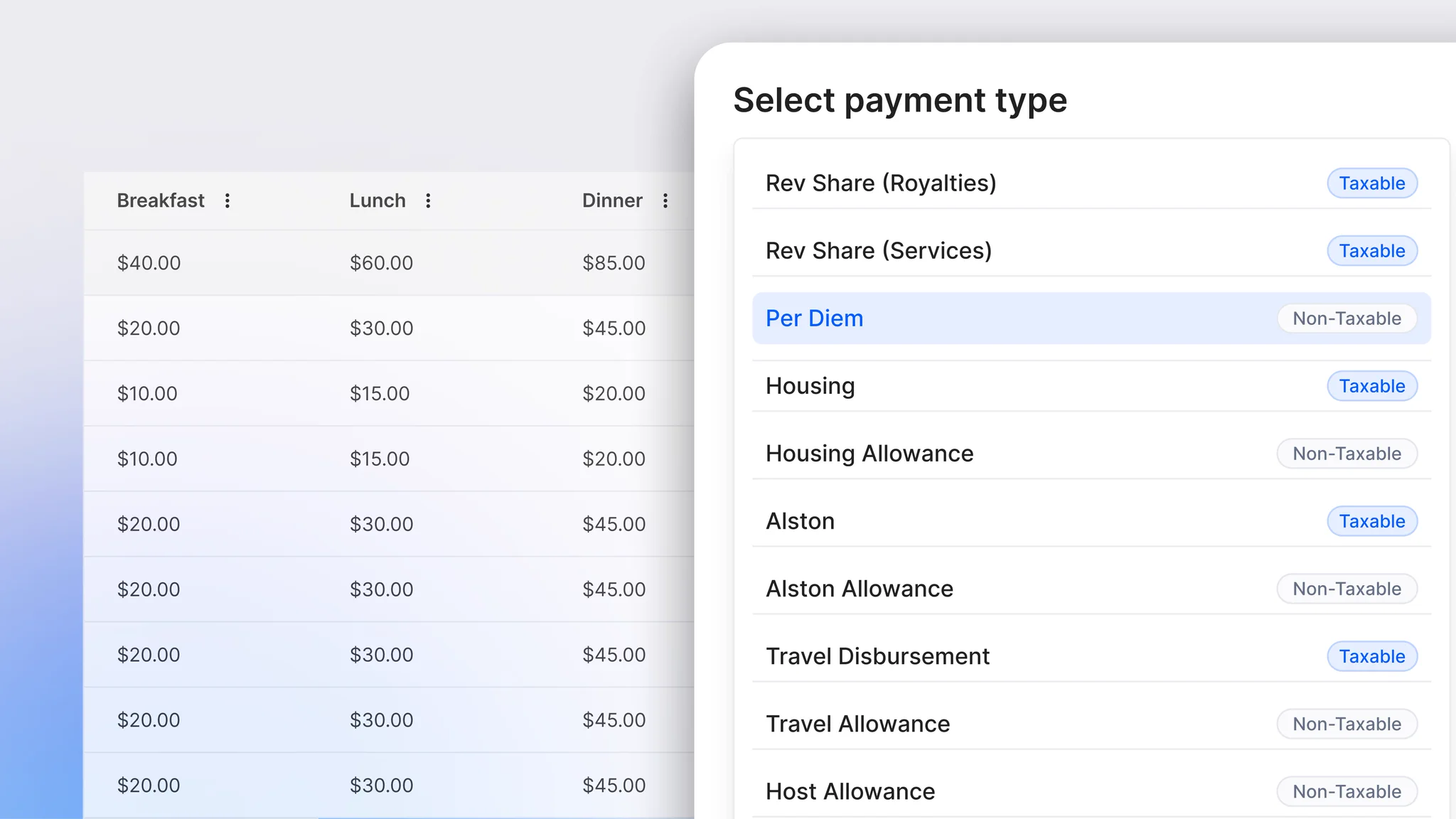Viewport: 1456px width, 819px height.
Task: Select Host Allowance payment type
Action: [1091, 791]
